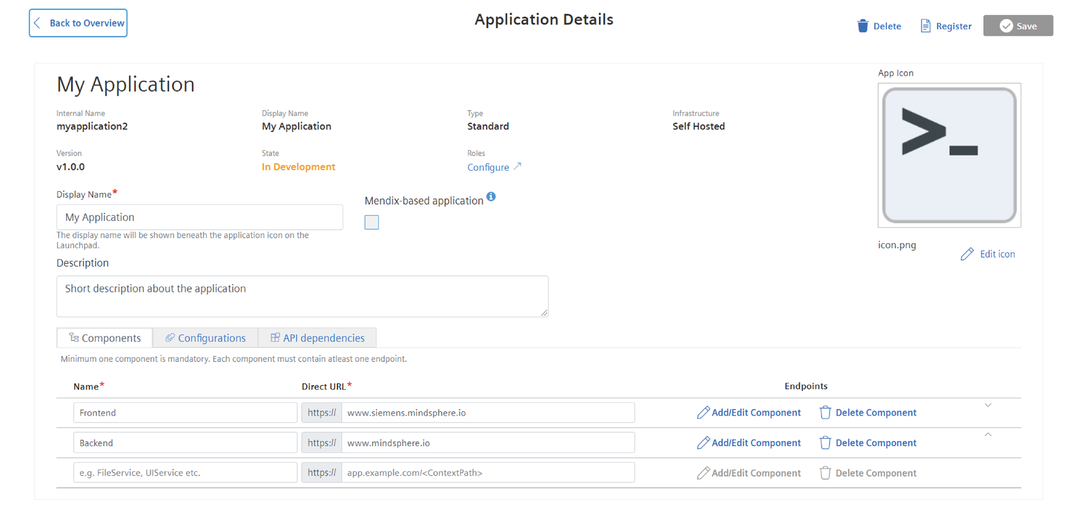Open the Roles Configure external link

495,168
